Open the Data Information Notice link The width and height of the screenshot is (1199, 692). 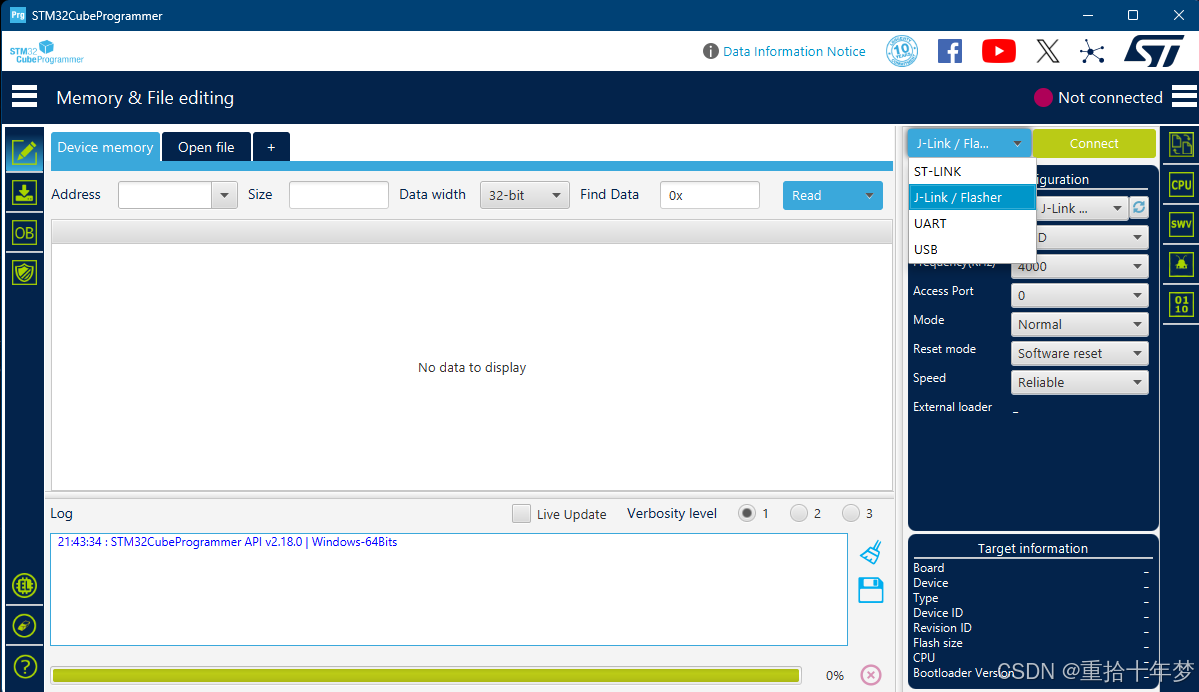point(794,51)
